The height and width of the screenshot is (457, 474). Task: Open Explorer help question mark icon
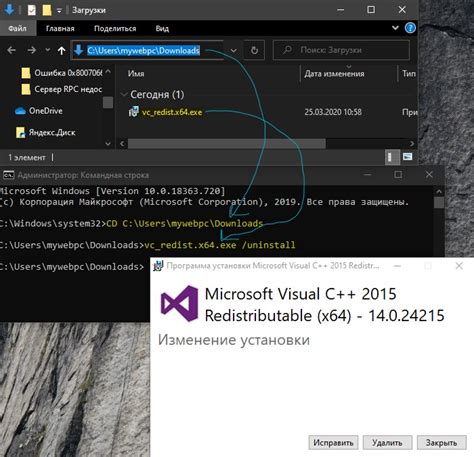pyautogui.click(x=410, y=28)
